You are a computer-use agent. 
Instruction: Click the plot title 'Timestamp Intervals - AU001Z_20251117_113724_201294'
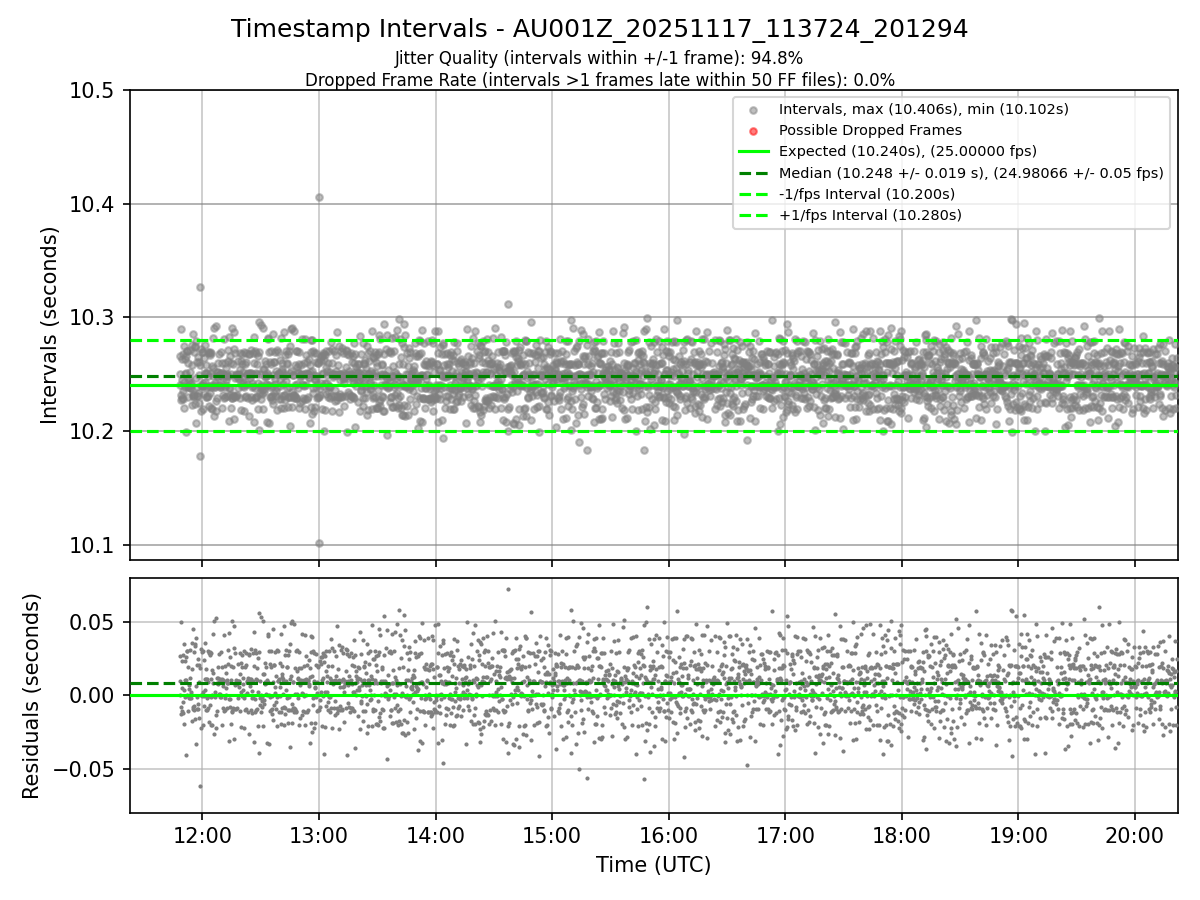pyautogui.click(x=599, y=29)
